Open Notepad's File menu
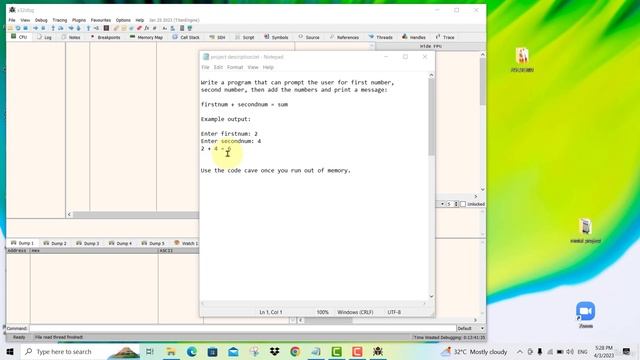This screenshot has height=360, width=640. 205,67
